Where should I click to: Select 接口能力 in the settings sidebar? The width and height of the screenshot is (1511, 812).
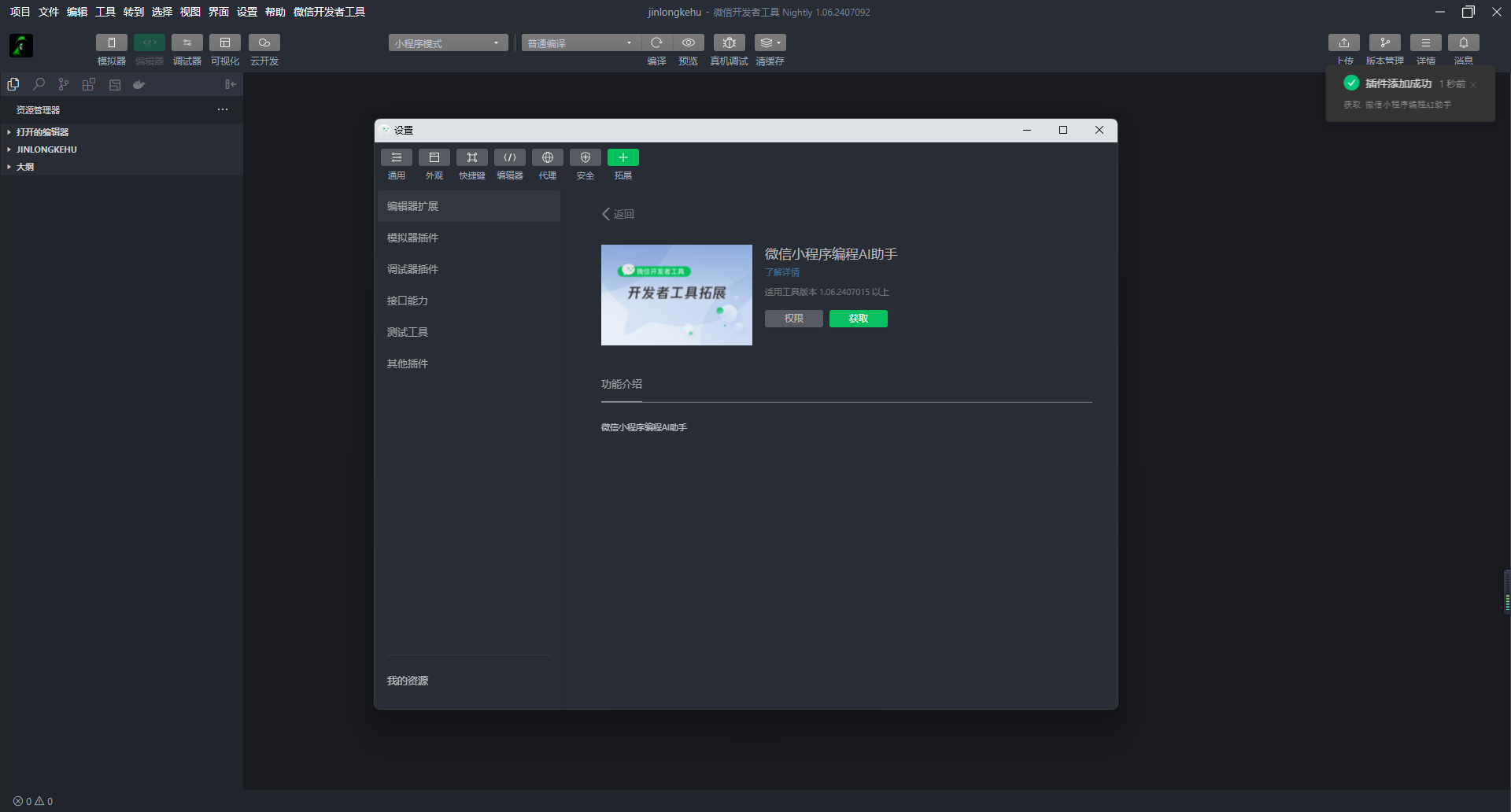tap(469, 301)
